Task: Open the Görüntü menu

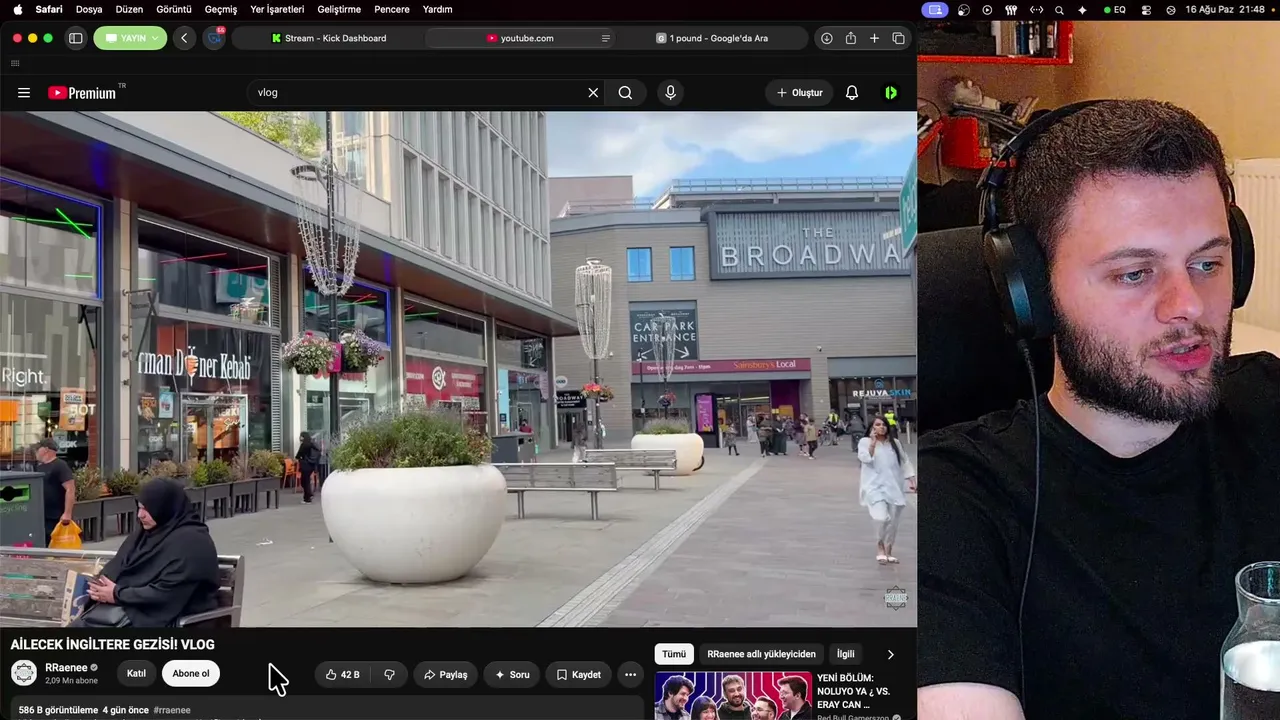Action: click(174, 9)
